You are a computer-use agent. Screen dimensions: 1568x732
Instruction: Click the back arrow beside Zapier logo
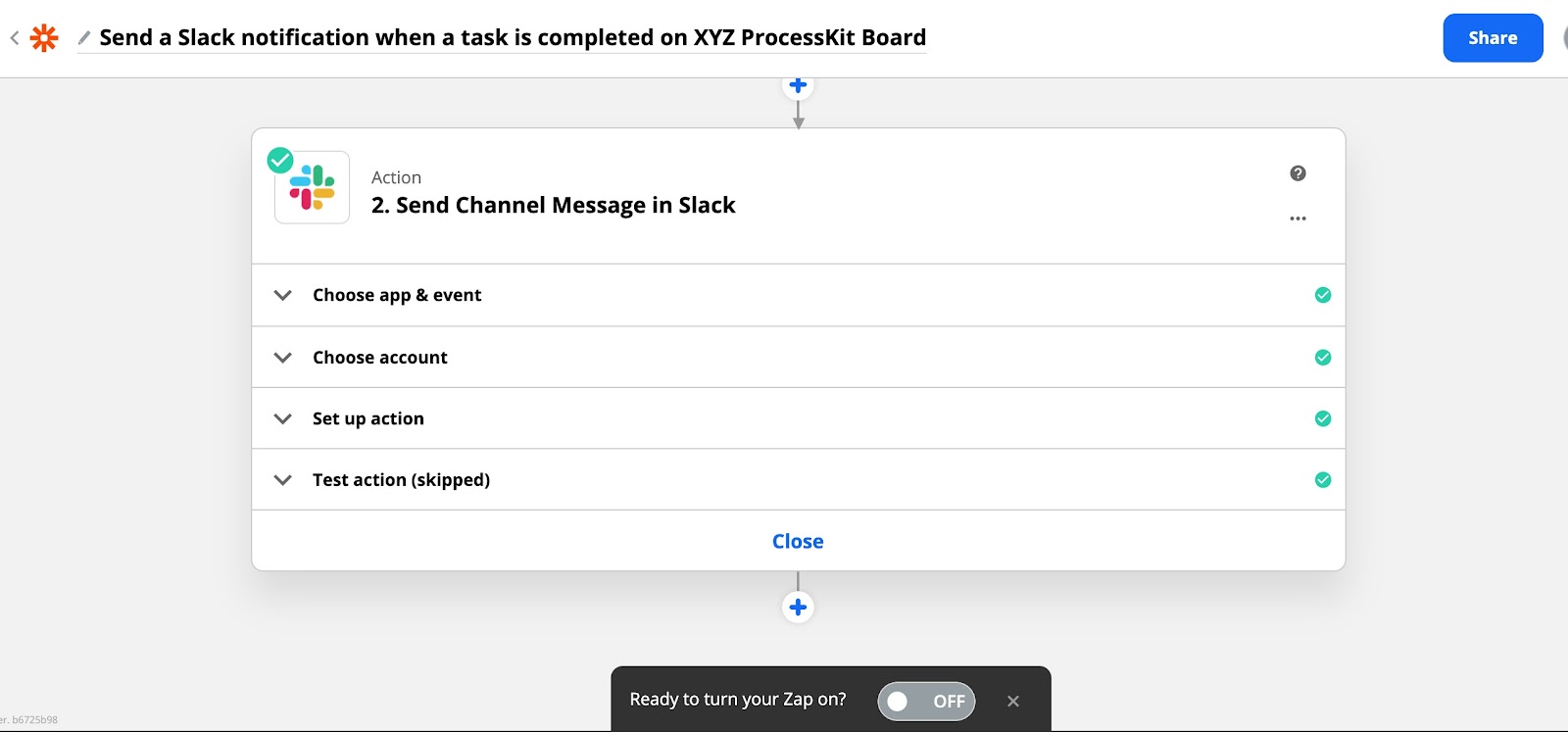[x=15, y=38]
